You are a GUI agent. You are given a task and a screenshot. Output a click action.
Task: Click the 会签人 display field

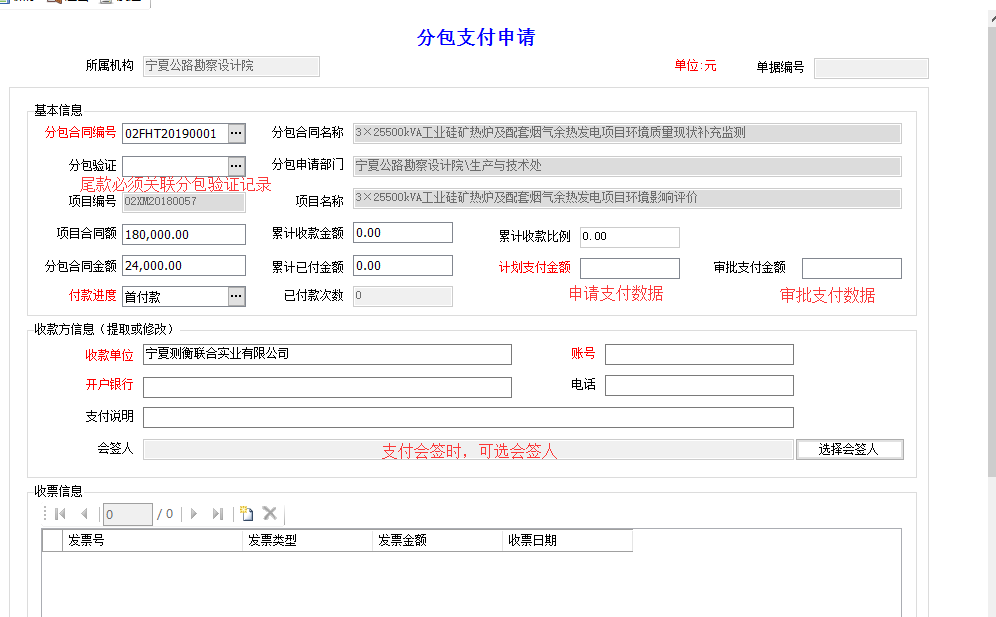(468, 449)
